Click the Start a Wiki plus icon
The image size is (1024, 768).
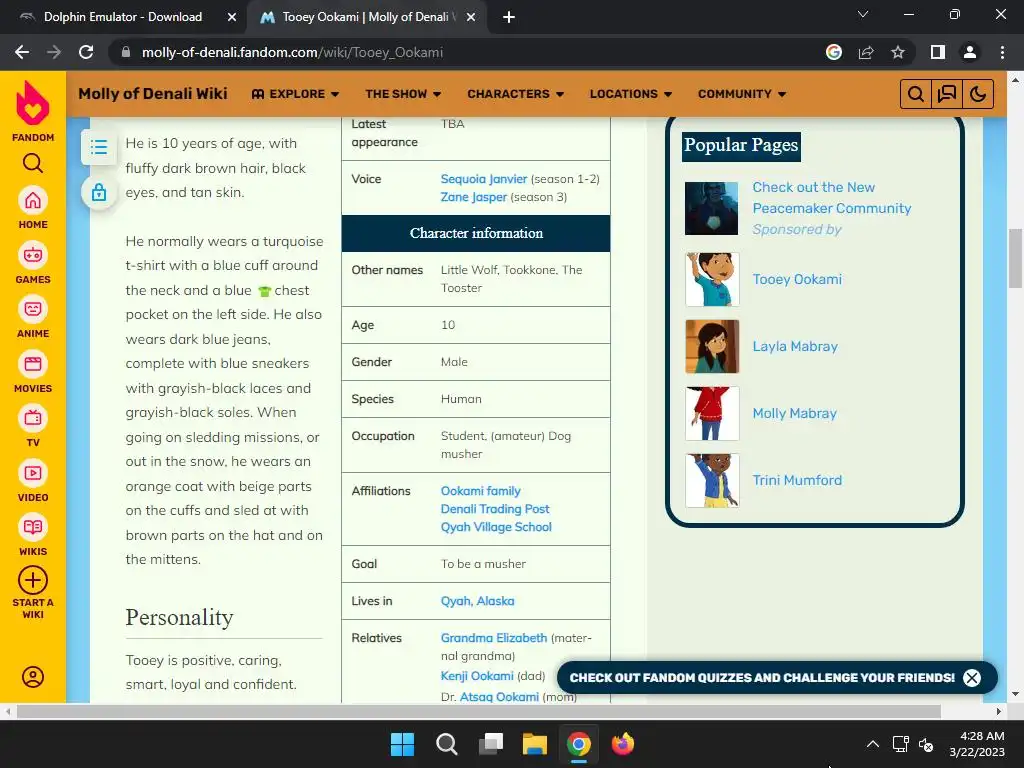coord(33,580)
